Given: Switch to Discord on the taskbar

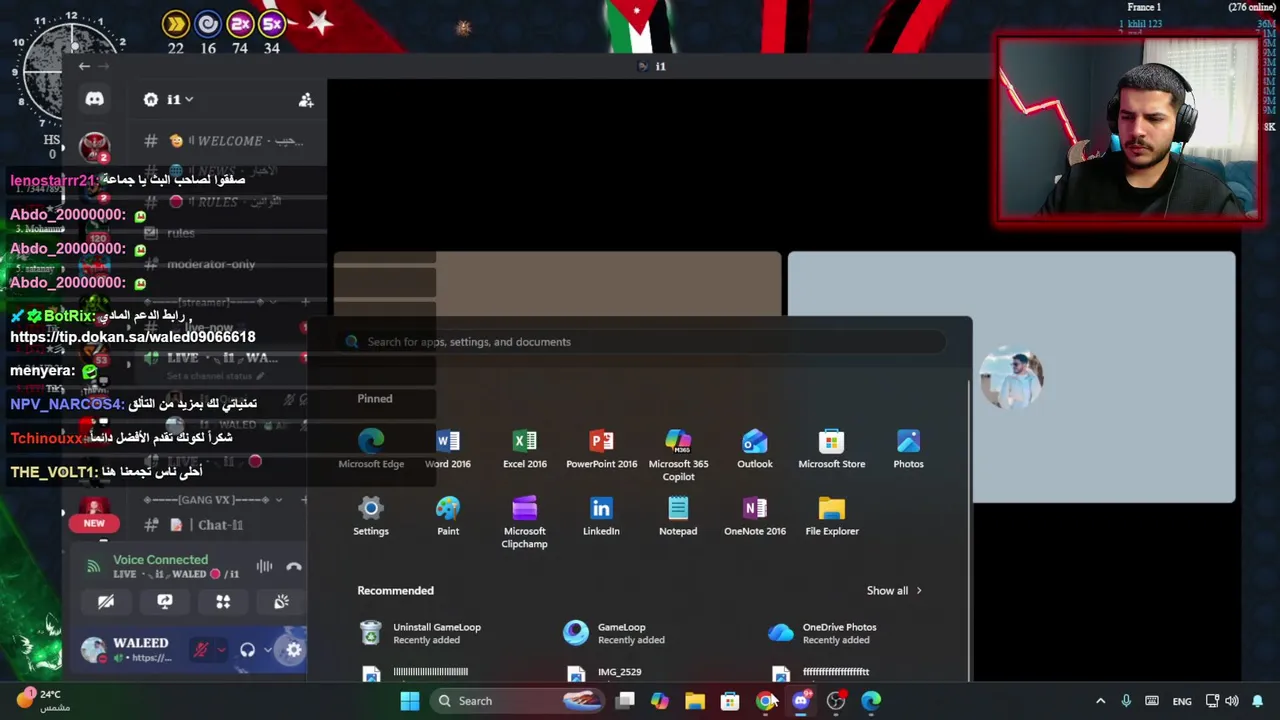Looking at the screenshot, I should (x=801, y=701).
